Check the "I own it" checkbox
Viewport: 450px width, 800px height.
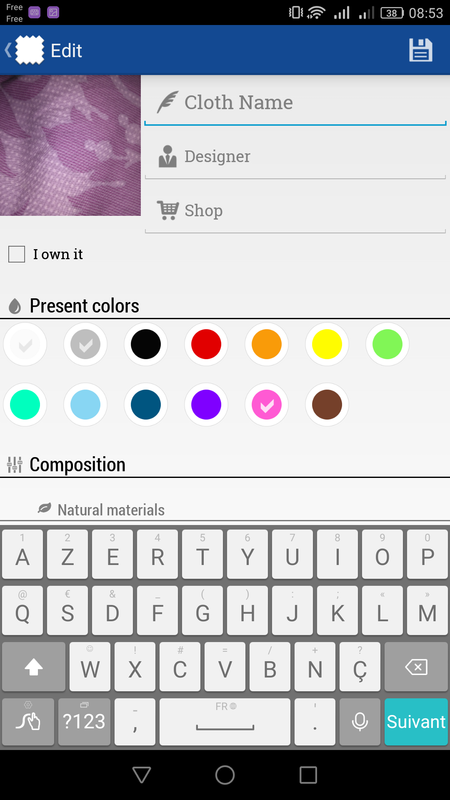coord(16,254)
